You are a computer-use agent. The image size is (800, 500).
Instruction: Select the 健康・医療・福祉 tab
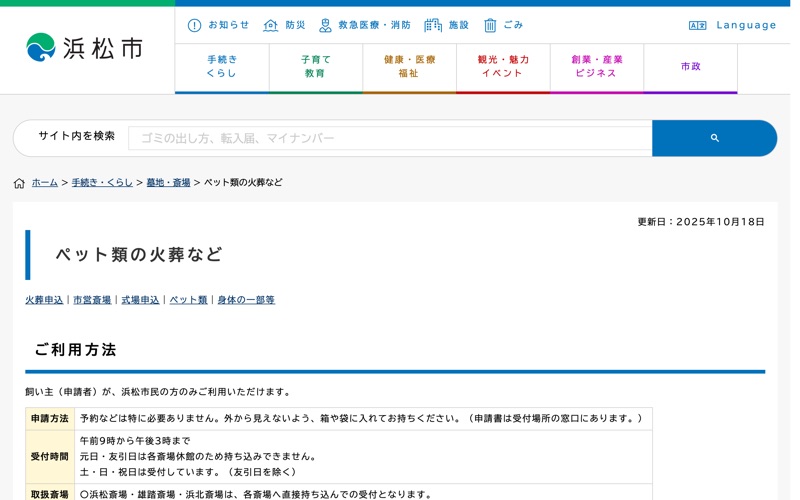click(x=409, y=66)
